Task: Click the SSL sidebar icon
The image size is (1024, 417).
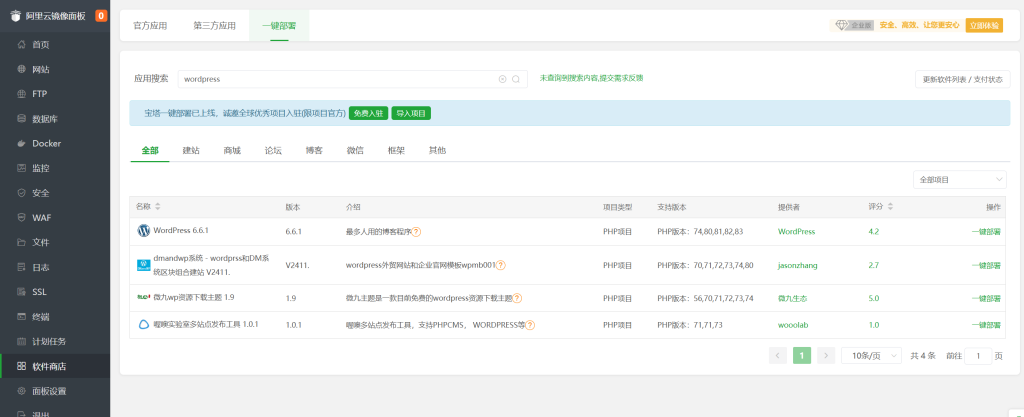Action: click(22, 292)
